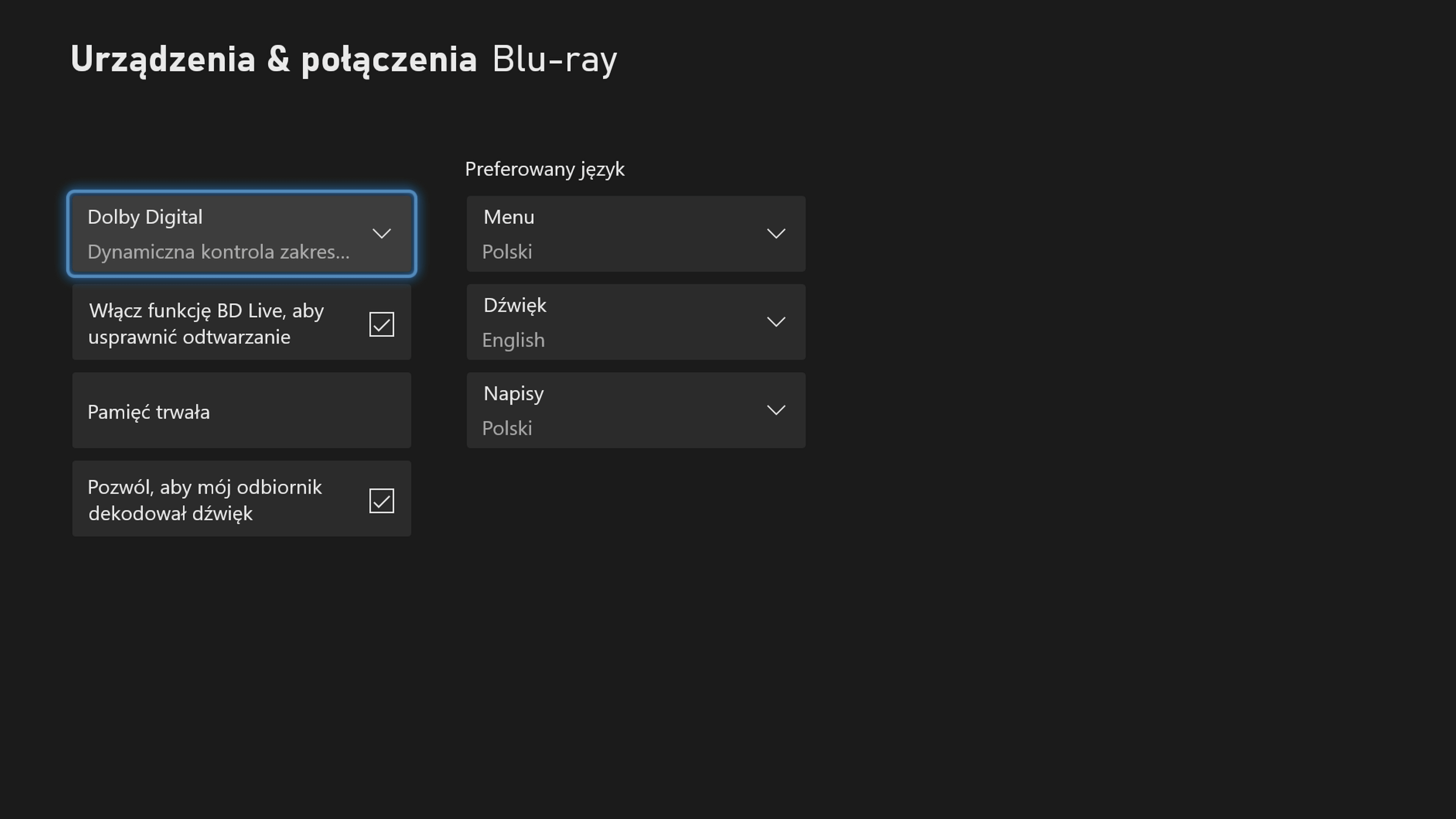Expand the Napisy subtitle language dropdown

(x=635, y=410)
